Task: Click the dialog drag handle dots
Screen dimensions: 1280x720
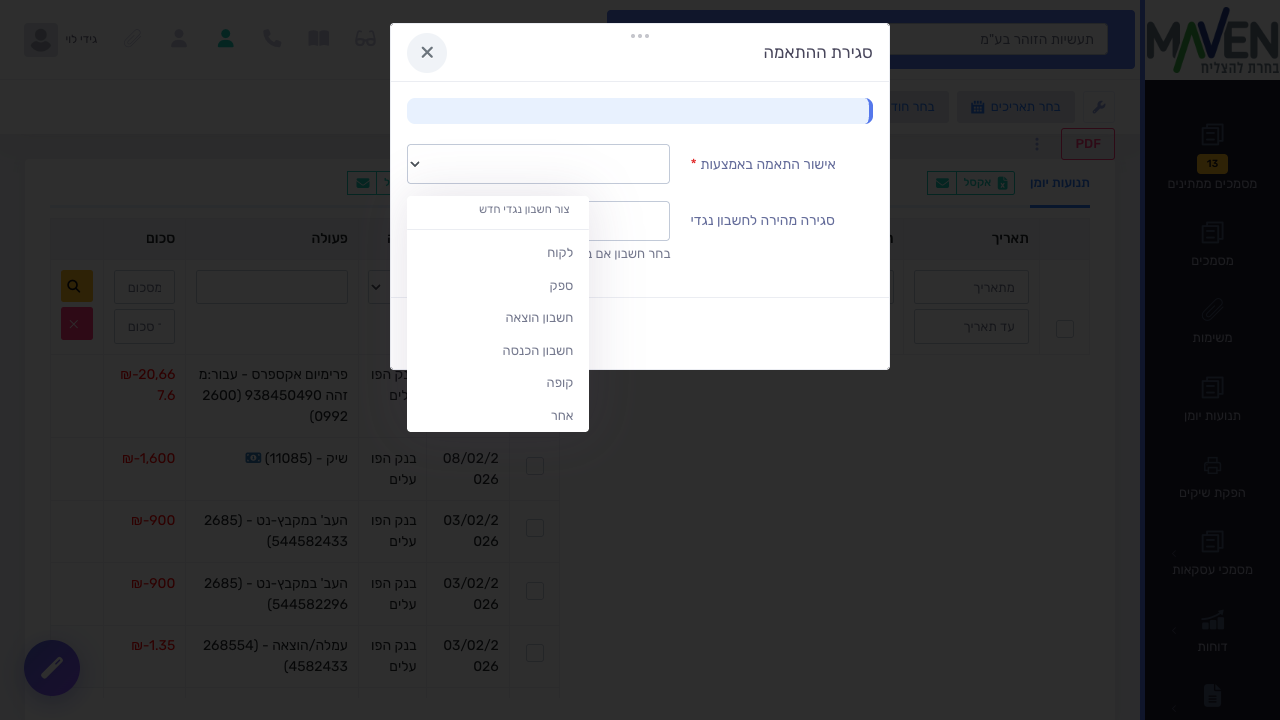Action: [x=640, y=36]
